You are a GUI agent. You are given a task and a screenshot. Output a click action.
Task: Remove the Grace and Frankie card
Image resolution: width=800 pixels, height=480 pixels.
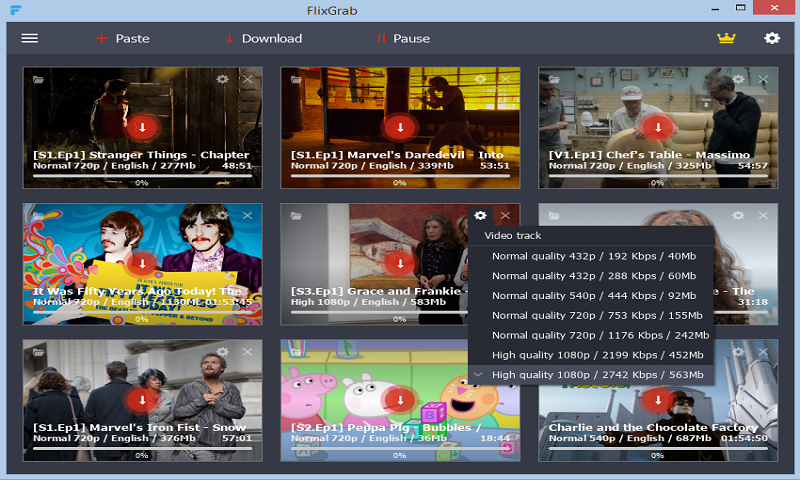[505, 215]
